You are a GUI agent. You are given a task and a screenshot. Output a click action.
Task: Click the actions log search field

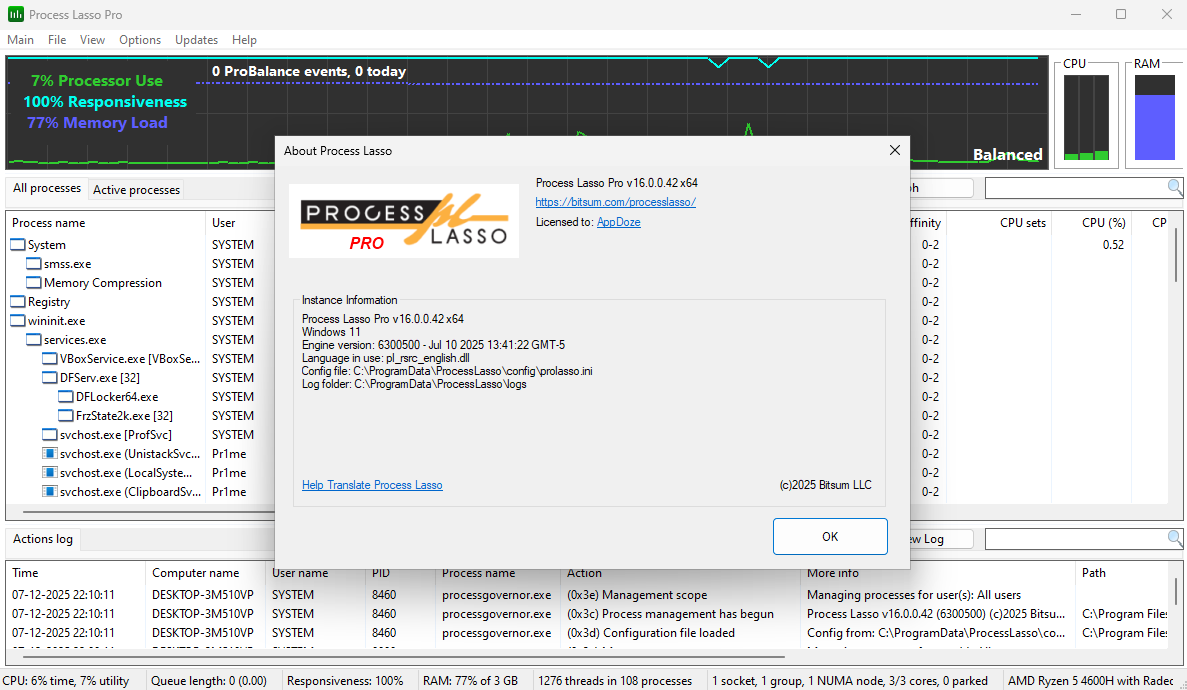pyautogui.click(x=1076, y=539)
